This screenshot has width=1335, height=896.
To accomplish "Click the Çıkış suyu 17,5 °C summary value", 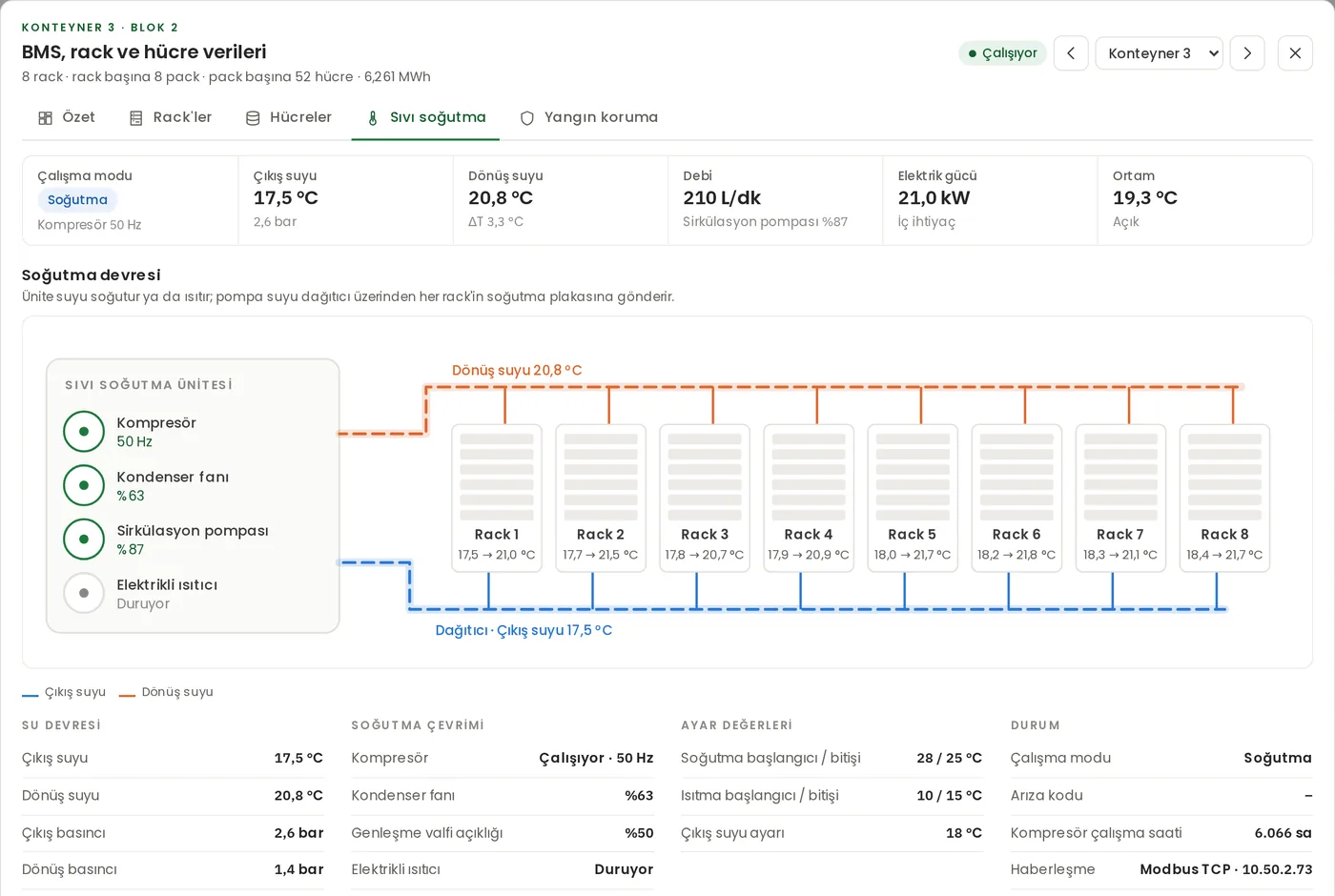I will pos(286,198).
